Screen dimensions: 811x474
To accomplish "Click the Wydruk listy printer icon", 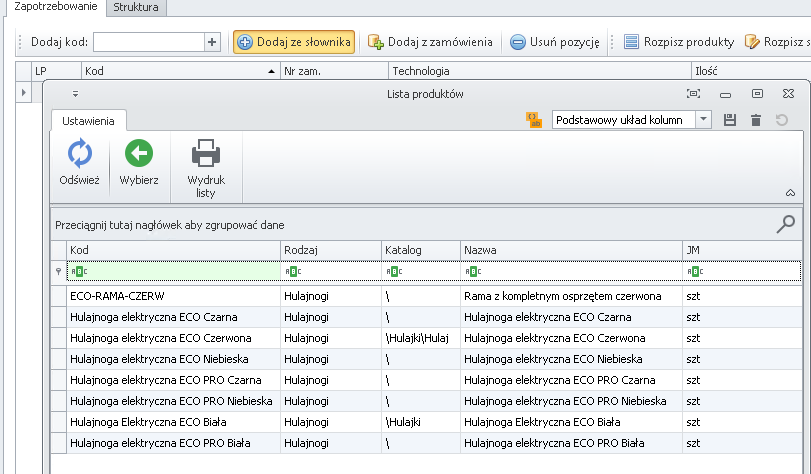I will [x=206, y=153].
